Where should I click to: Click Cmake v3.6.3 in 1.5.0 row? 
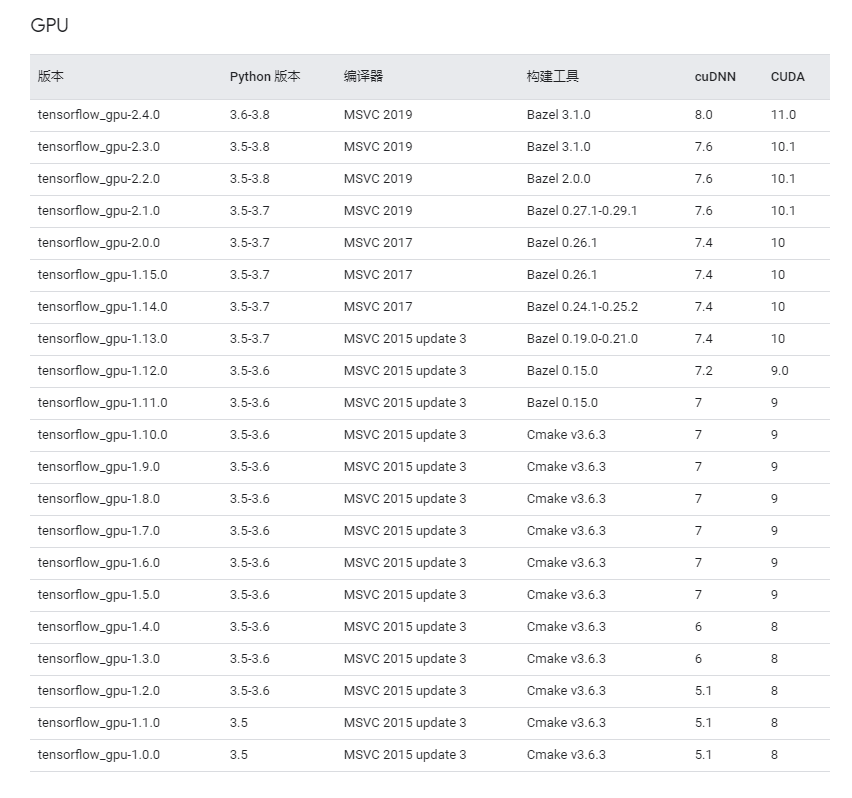(566, 595)
